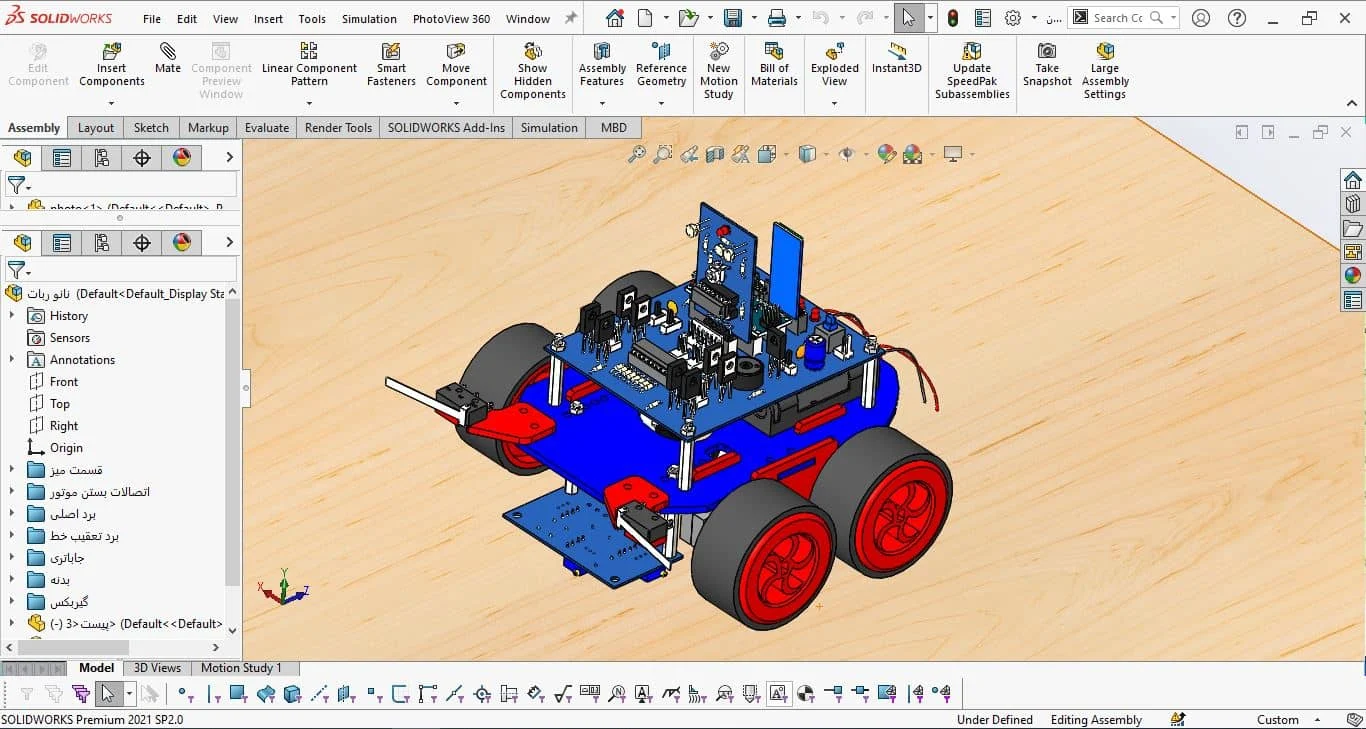Activate the Move Component tool
The width and height of the screenshot is (1366, 729).
[x=456, y=65]
